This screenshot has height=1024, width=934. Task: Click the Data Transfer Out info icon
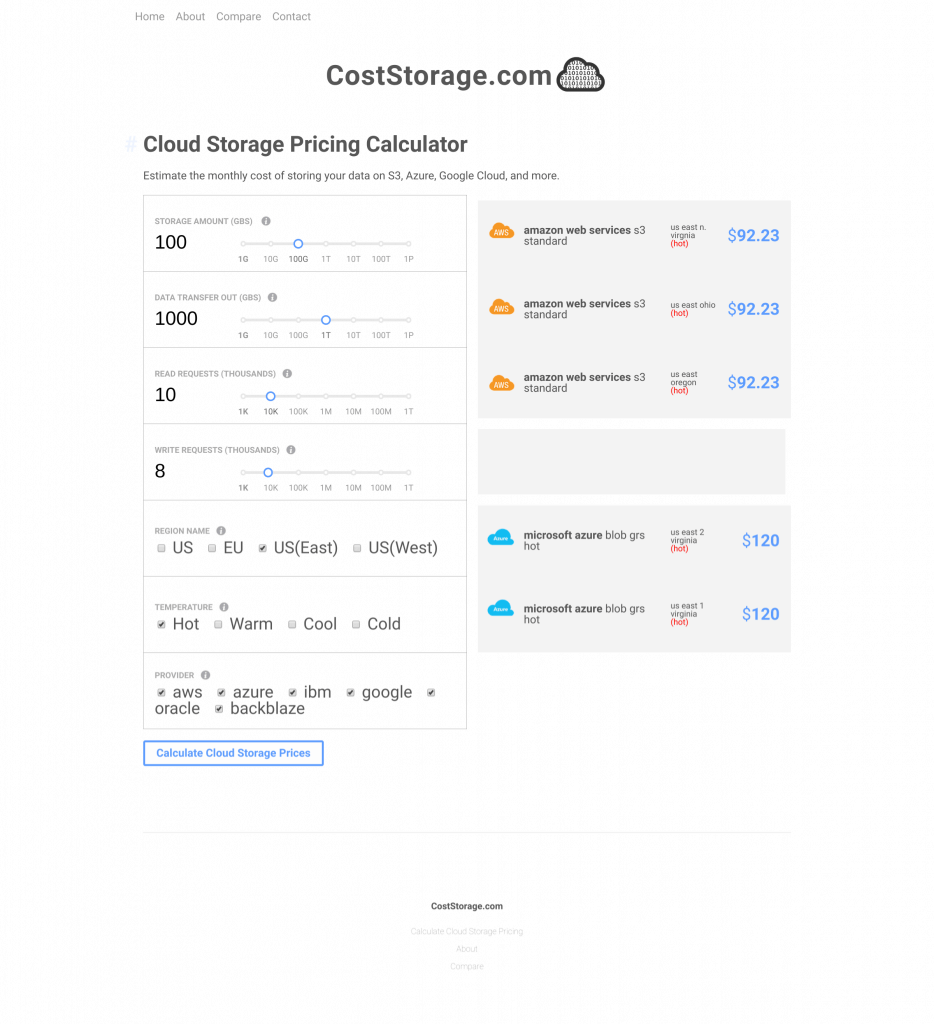pos(272,297)
